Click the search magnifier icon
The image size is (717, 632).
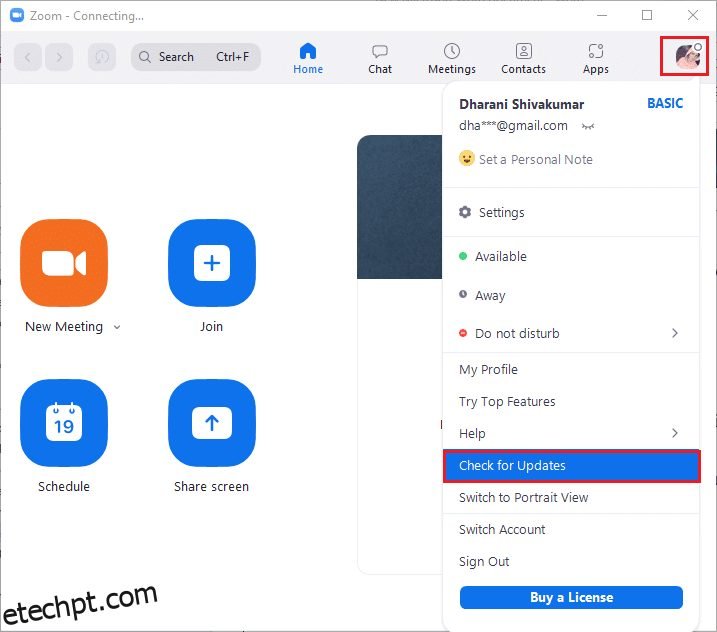144,57
